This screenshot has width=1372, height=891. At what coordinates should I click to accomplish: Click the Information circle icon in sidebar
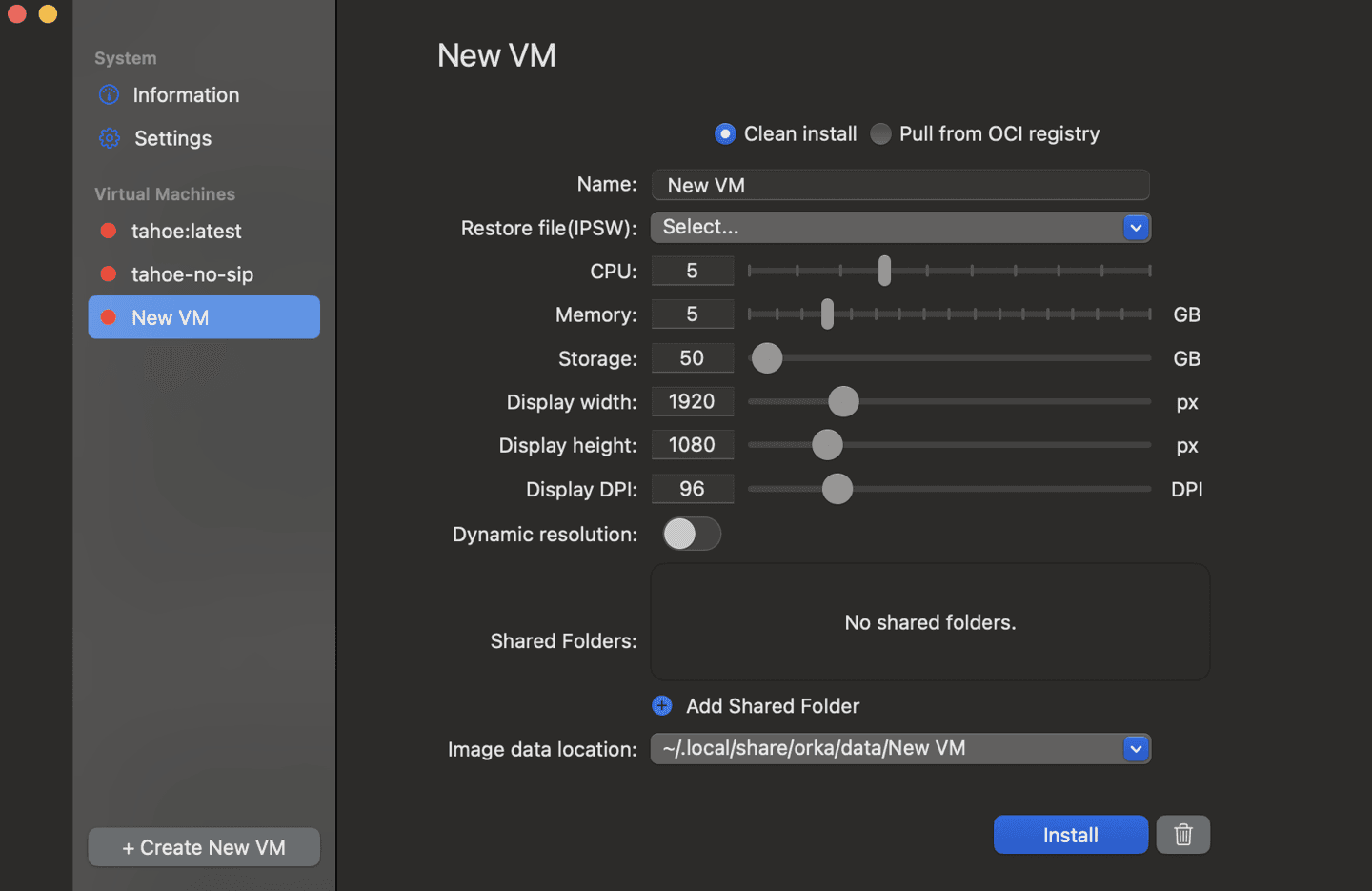click(110, 95)
